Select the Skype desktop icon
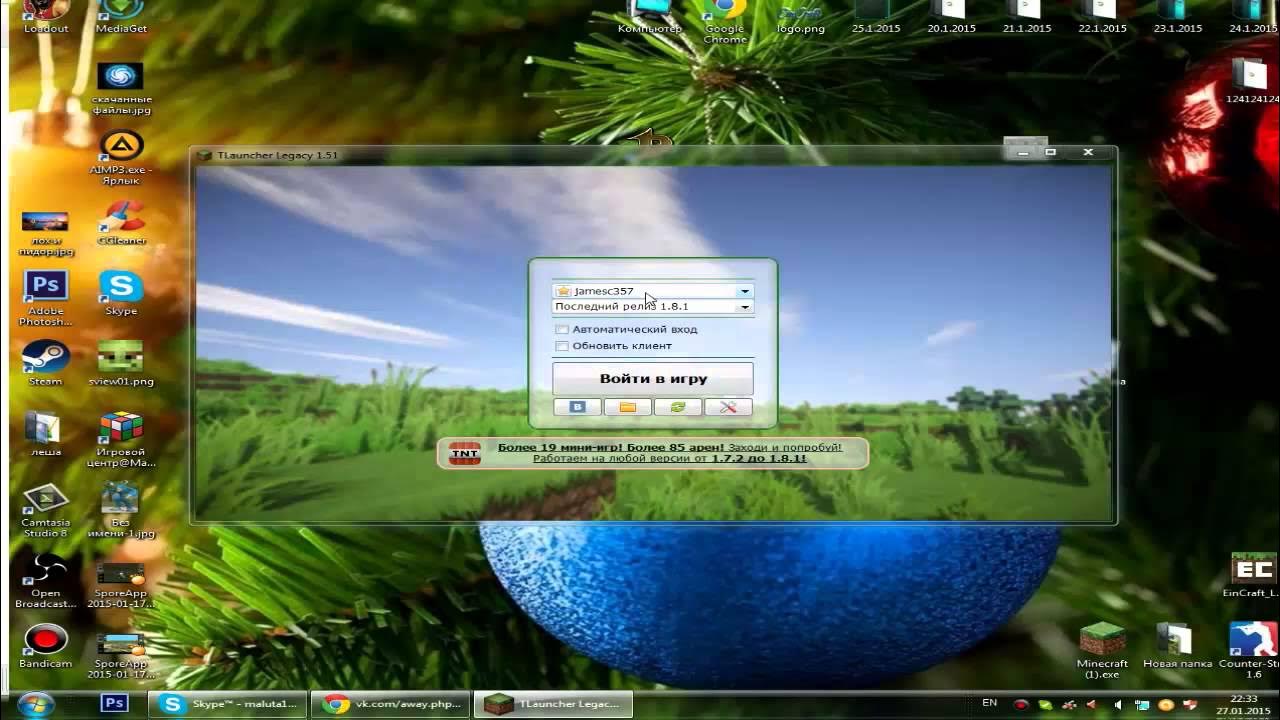The width and height of the screenshot is (1280, 720). click(121, 293)
